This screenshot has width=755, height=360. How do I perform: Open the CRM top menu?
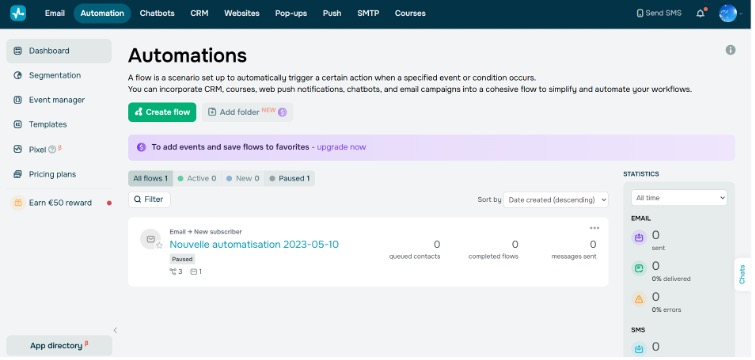[x=199, y=13]
